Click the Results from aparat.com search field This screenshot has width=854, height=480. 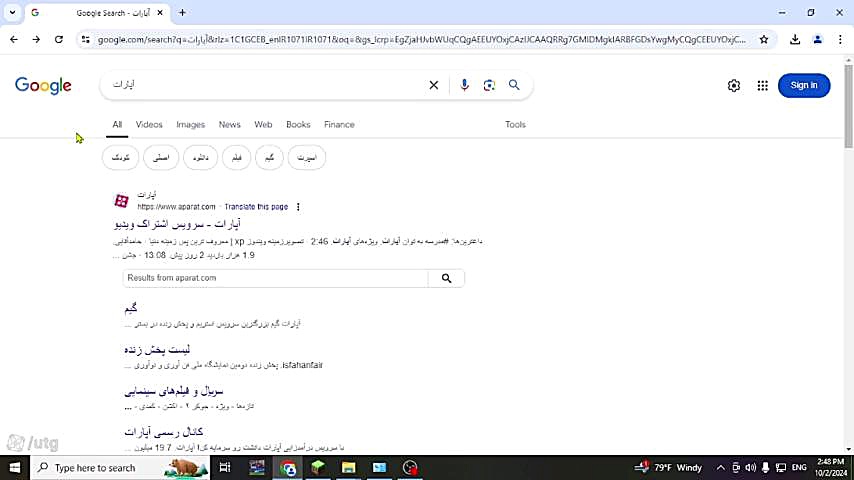click(x=275, y=278)
